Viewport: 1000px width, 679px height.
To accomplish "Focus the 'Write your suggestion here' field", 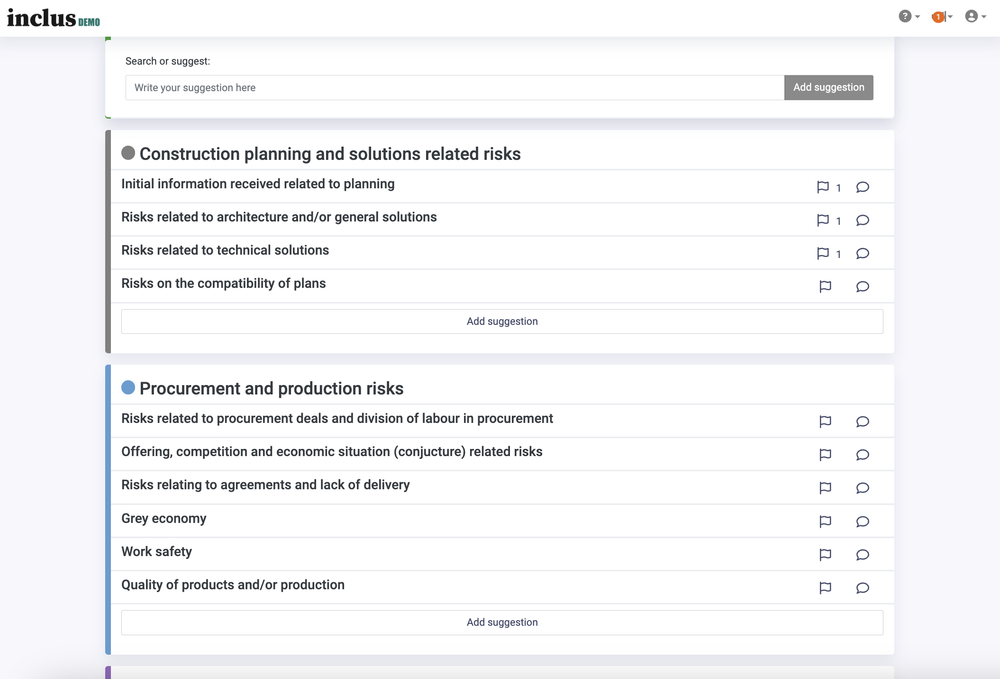I will 455,87.
